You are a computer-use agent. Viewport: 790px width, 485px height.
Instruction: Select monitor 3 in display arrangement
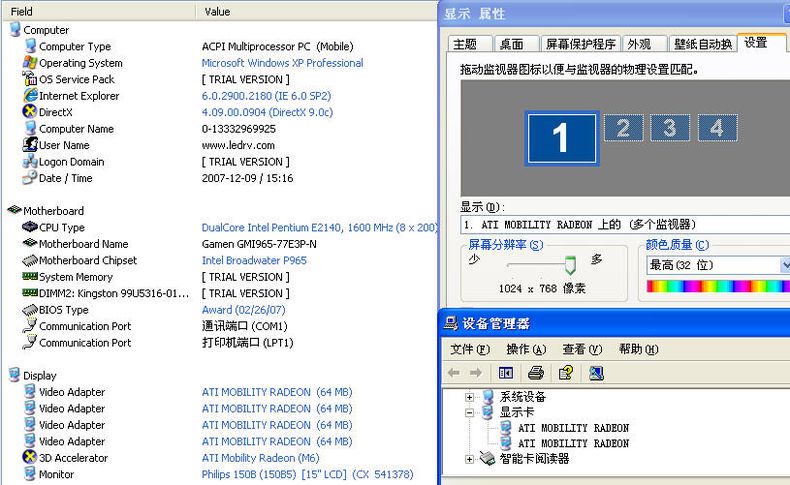tap(670, 127)
